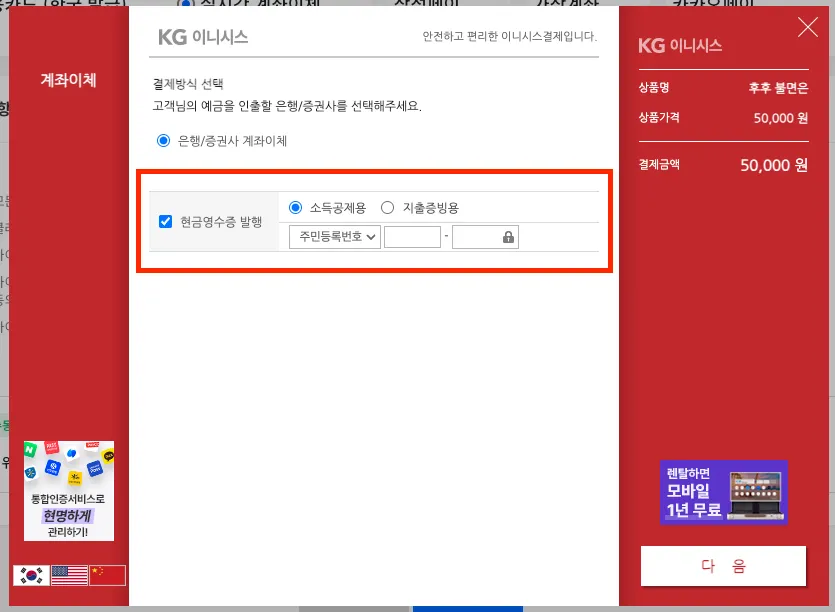Choose the Chinese flag language icon

click(x=108, y=575)
